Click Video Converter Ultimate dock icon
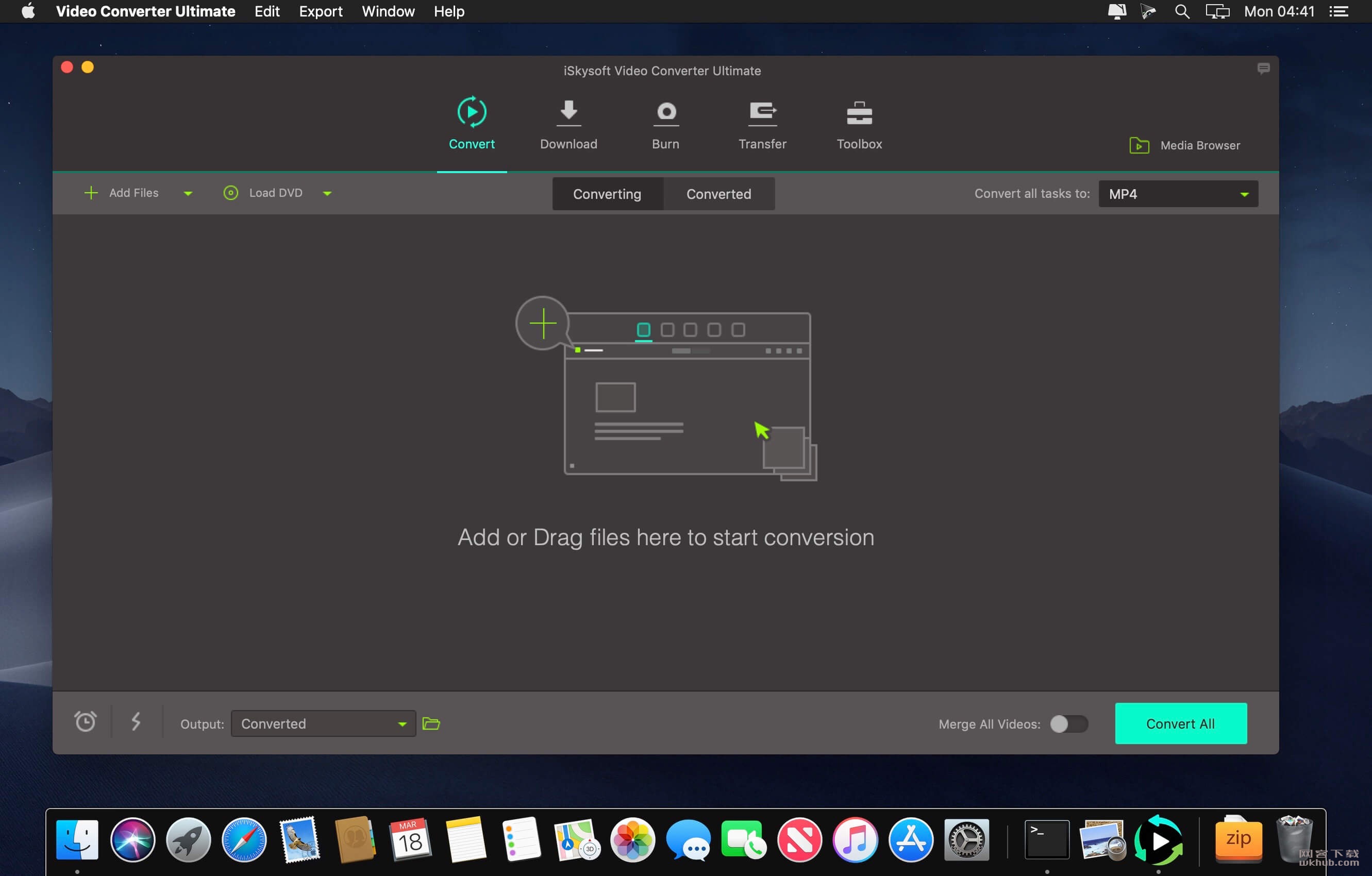This screenshot has height=876, width=1372. click(1158, 839)
